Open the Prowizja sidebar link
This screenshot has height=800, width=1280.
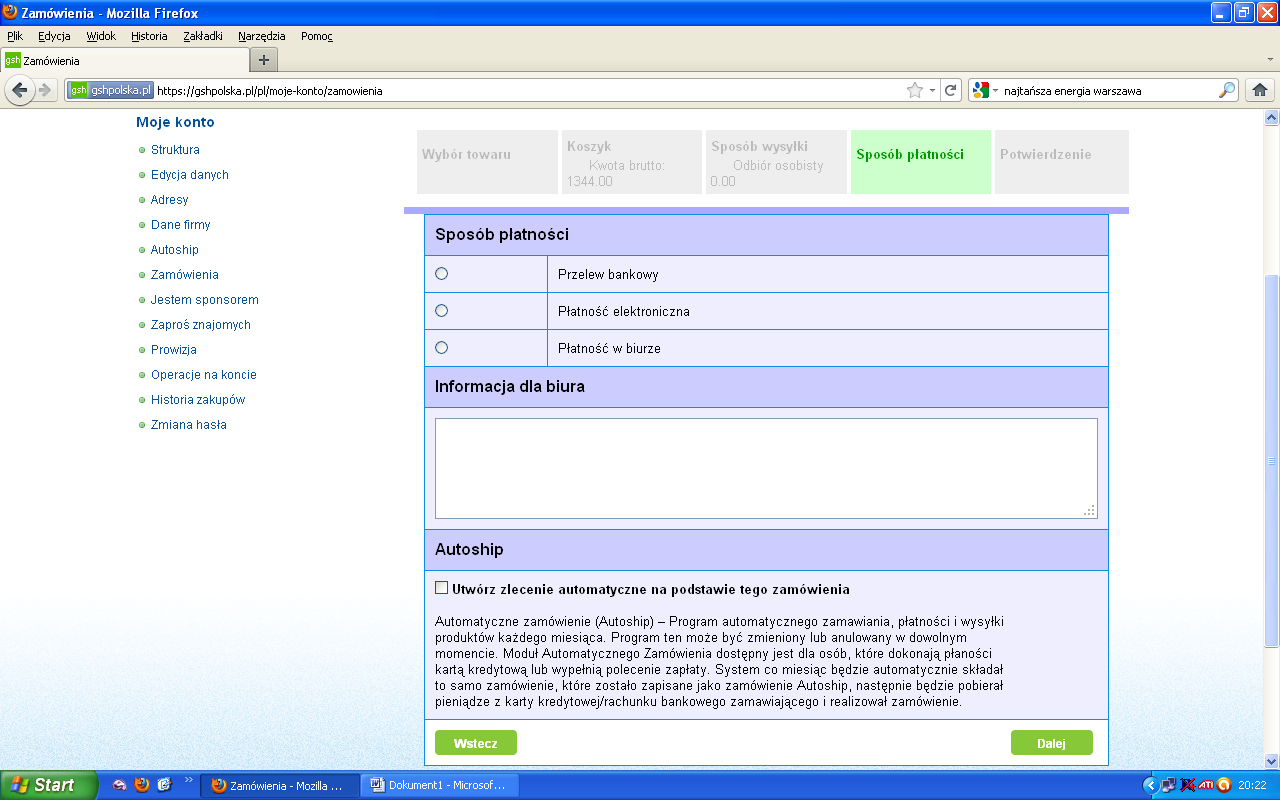pos(174,350)
